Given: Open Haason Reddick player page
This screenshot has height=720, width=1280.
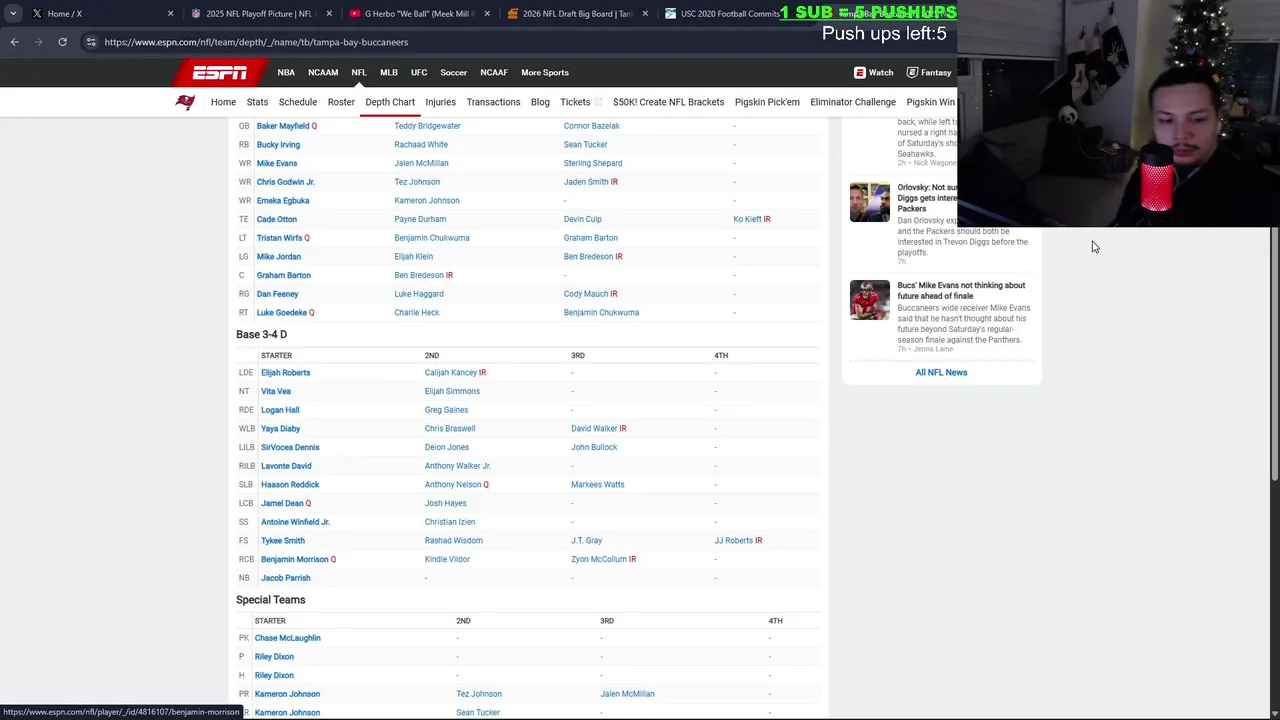Looking at the screenshot, I should tap(290, 485).
